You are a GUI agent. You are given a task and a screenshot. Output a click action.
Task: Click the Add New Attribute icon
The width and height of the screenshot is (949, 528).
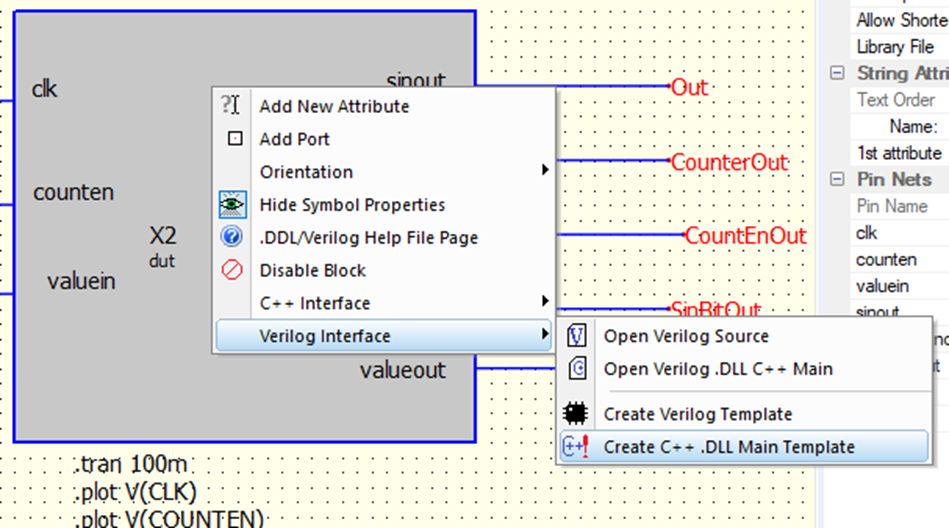coord(231,105)
